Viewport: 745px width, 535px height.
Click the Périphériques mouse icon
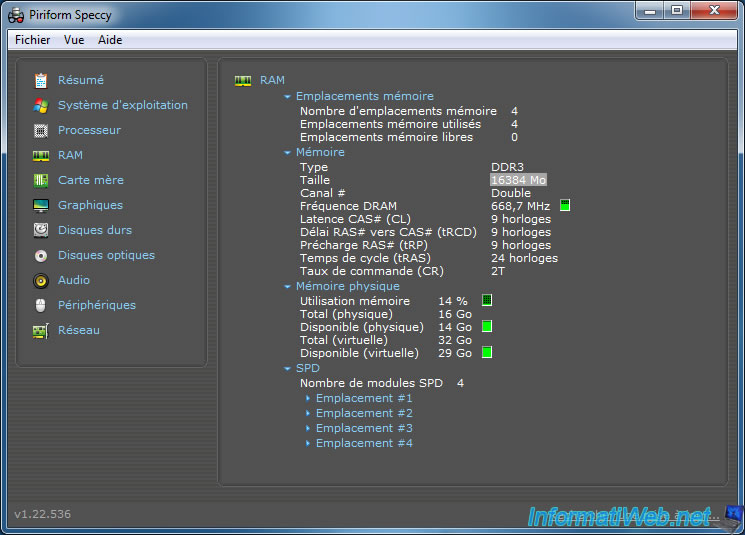[41, 306]
